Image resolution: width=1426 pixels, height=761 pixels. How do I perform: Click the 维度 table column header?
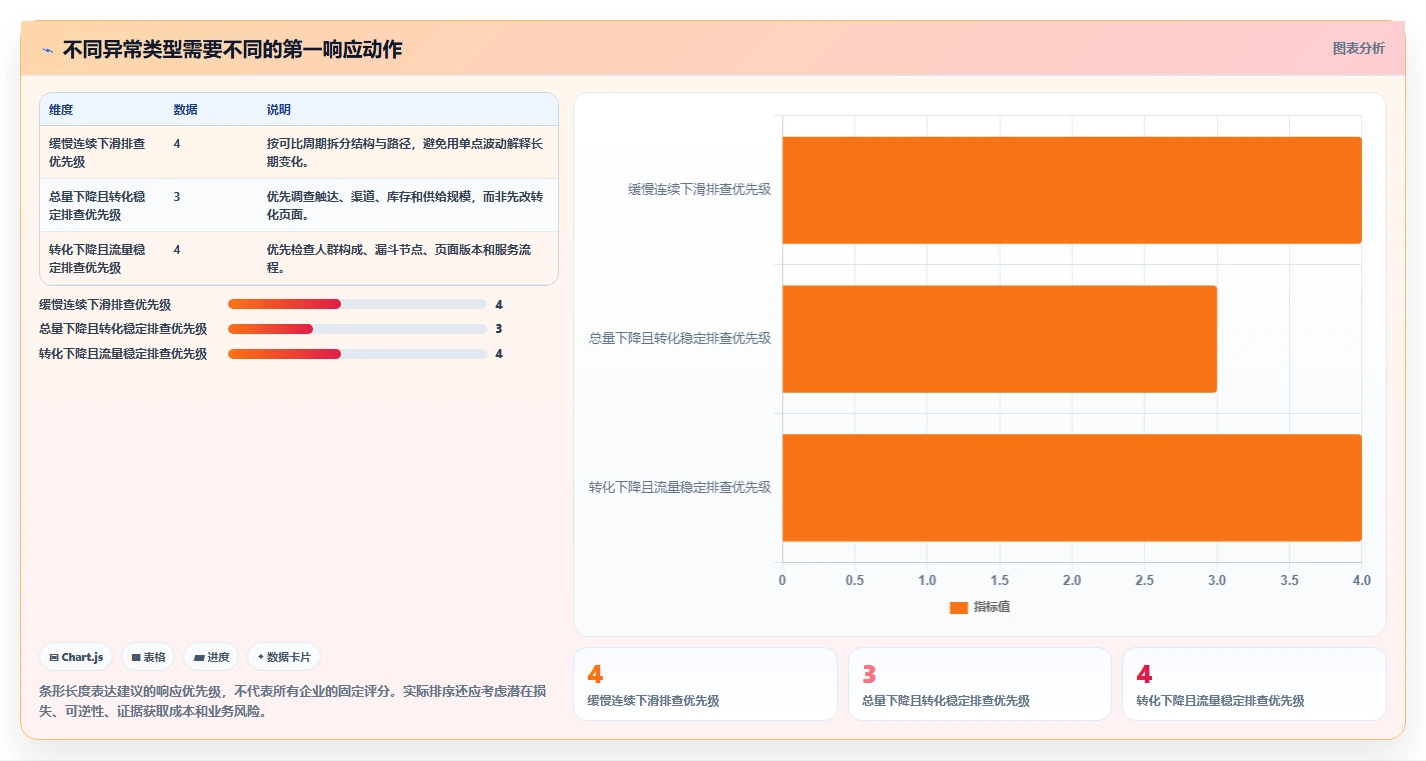pyautogui.click(x=61, y=110)
